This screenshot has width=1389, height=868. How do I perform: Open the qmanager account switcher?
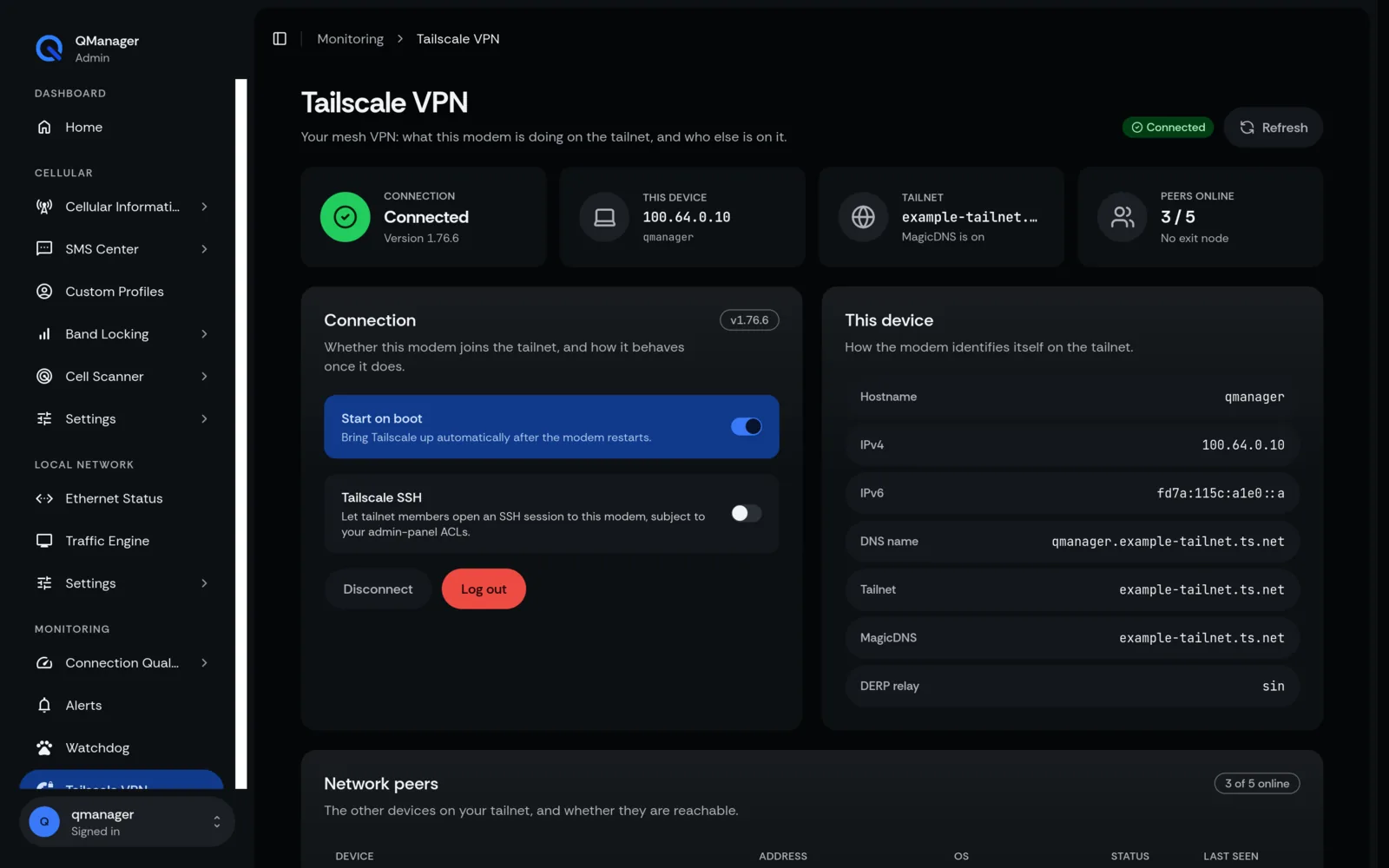127,822
